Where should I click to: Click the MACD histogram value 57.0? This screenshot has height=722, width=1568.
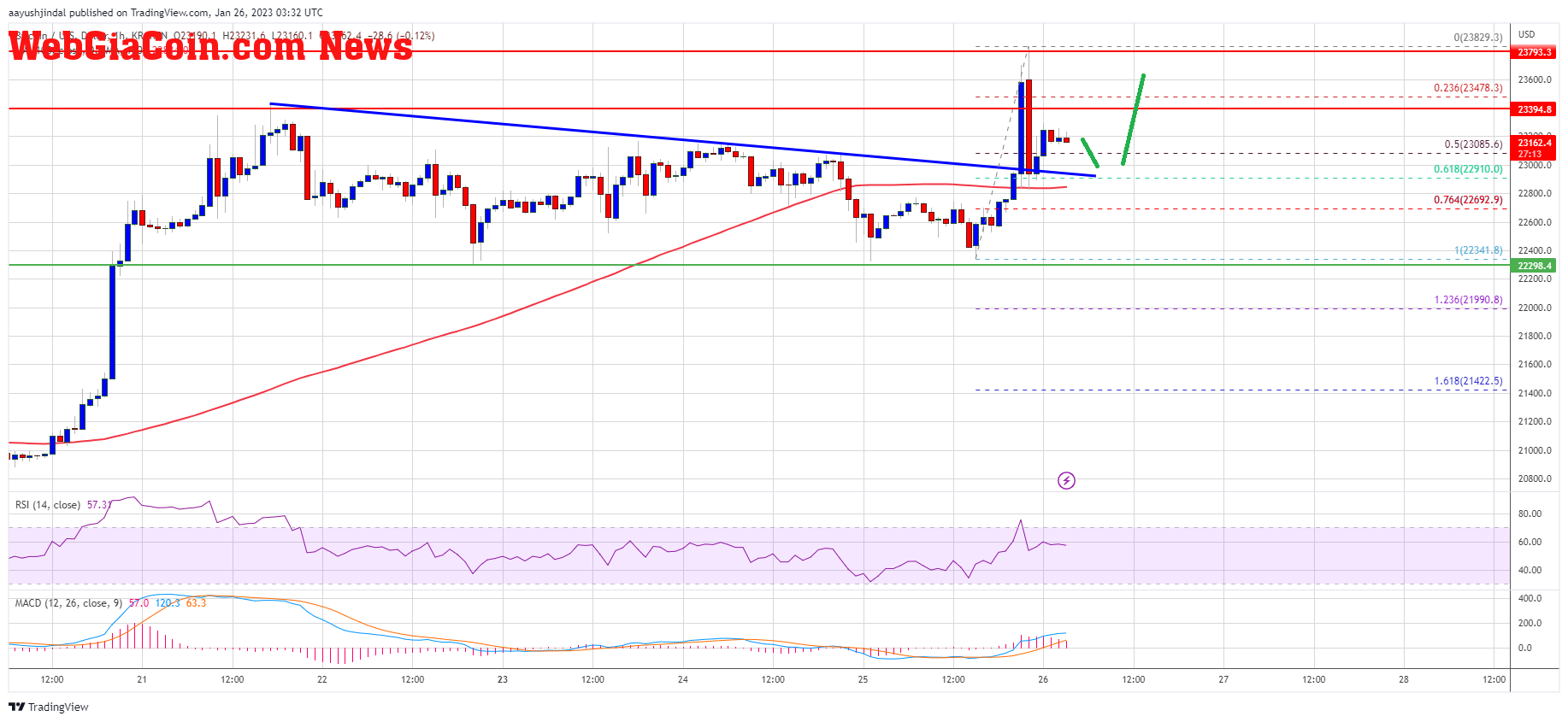tap(139, 603)
